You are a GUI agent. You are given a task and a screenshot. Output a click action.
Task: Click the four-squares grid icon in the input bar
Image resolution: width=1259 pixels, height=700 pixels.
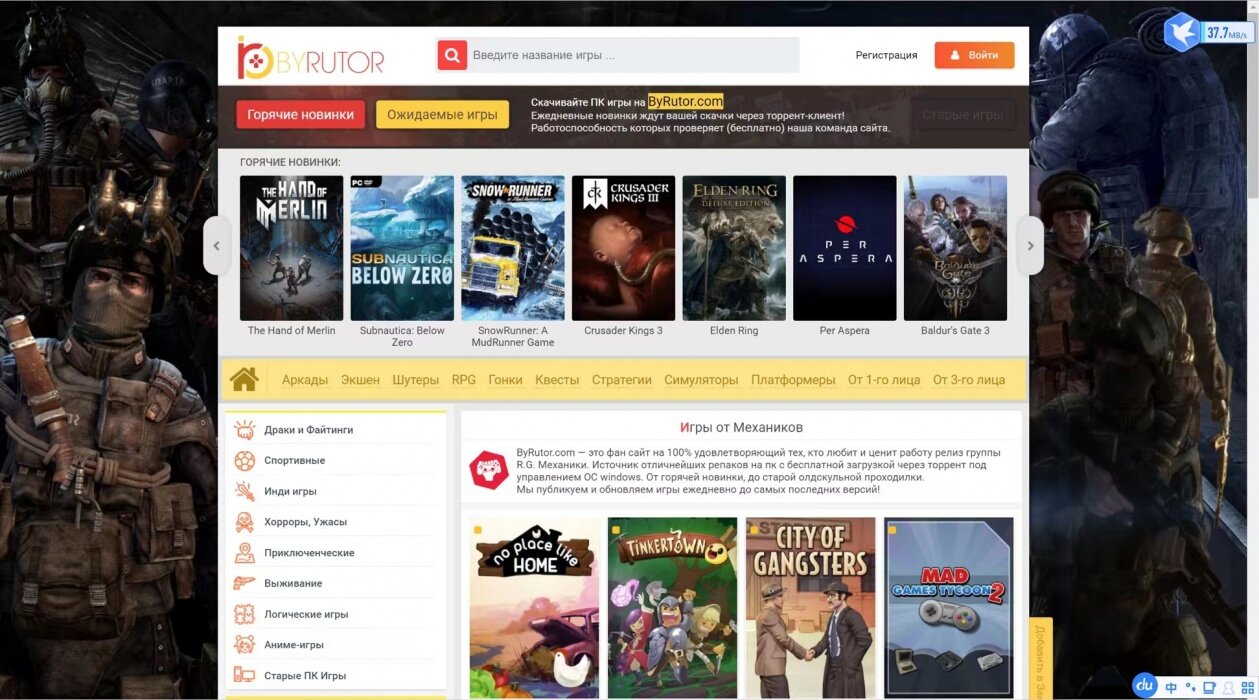[1246, 688]
